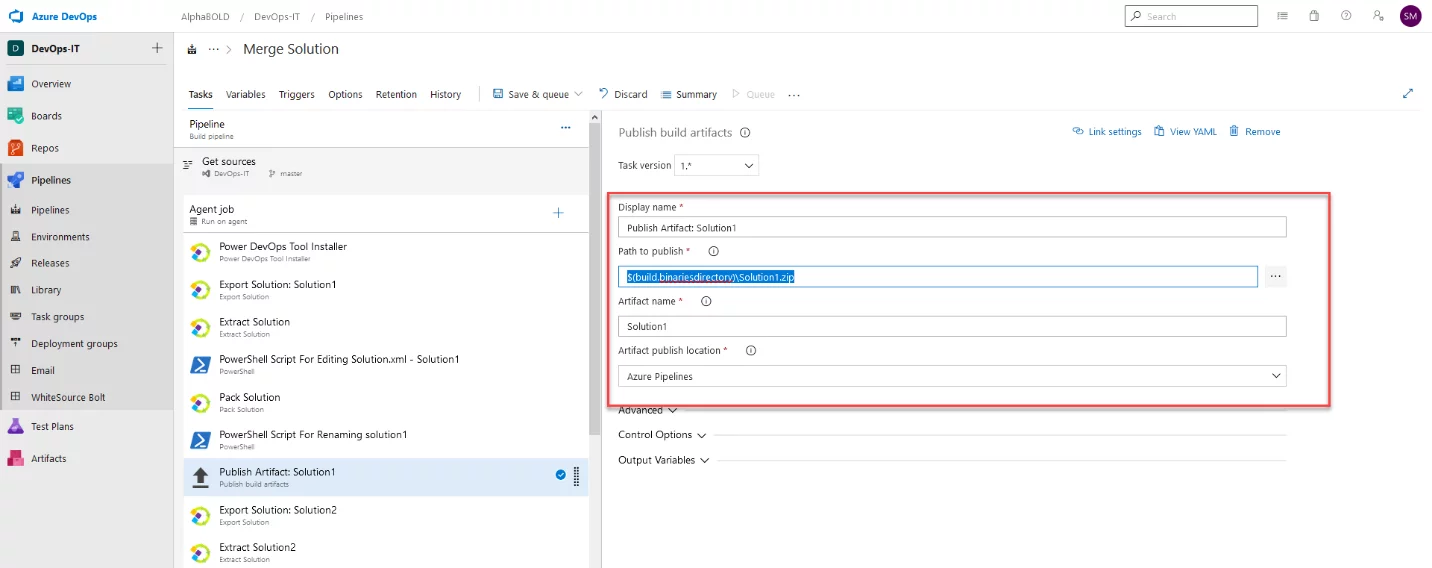Open the Task version dropdown
This screenshot has width=1432, height=568.
tap(717, 165)
